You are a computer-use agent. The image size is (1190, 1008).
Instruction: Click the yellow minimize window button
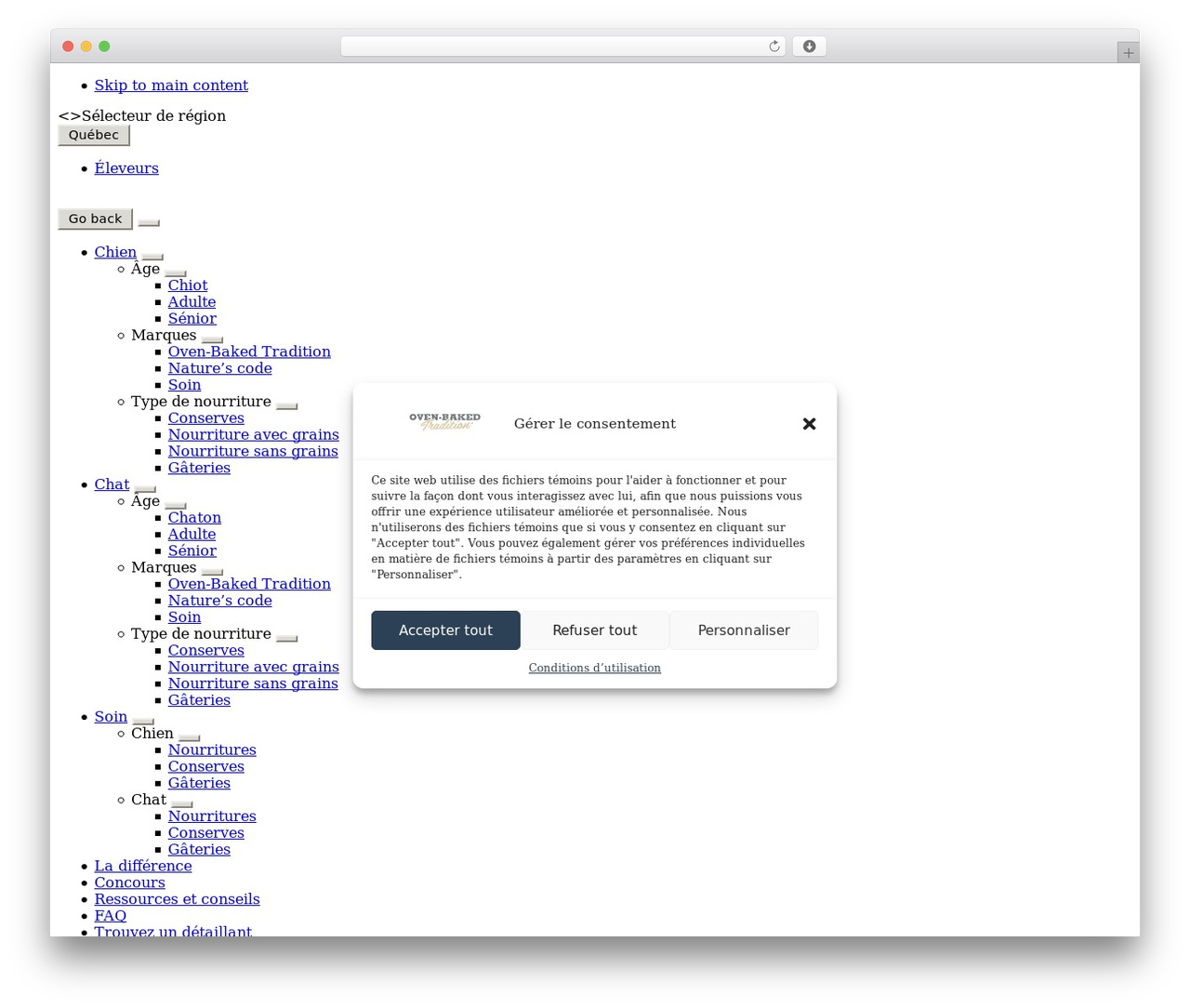[x=86, y=46]
